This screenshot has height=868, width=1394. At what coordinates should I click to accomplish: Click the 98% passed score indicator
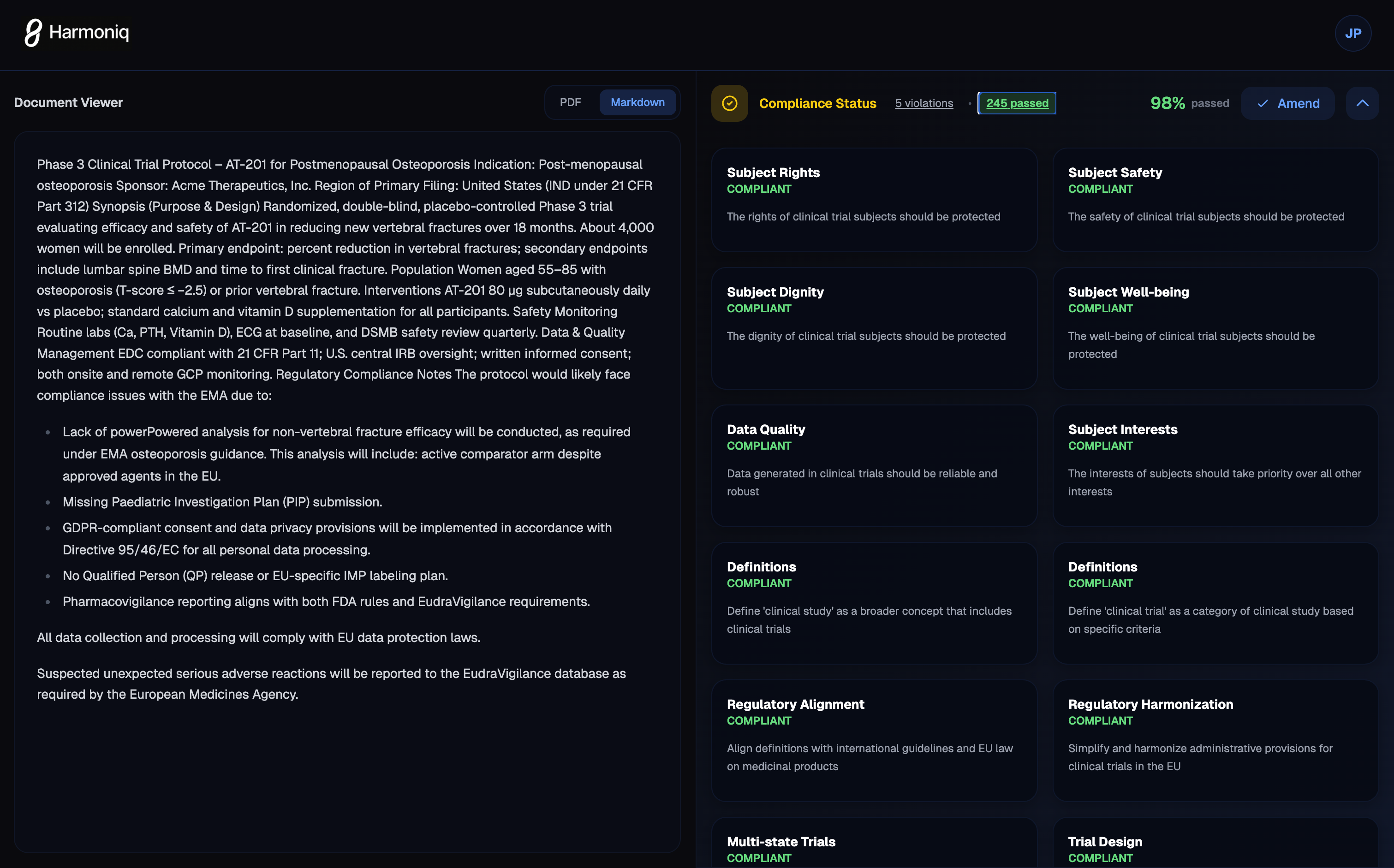pyautogui.click(x=1189, y=103)
